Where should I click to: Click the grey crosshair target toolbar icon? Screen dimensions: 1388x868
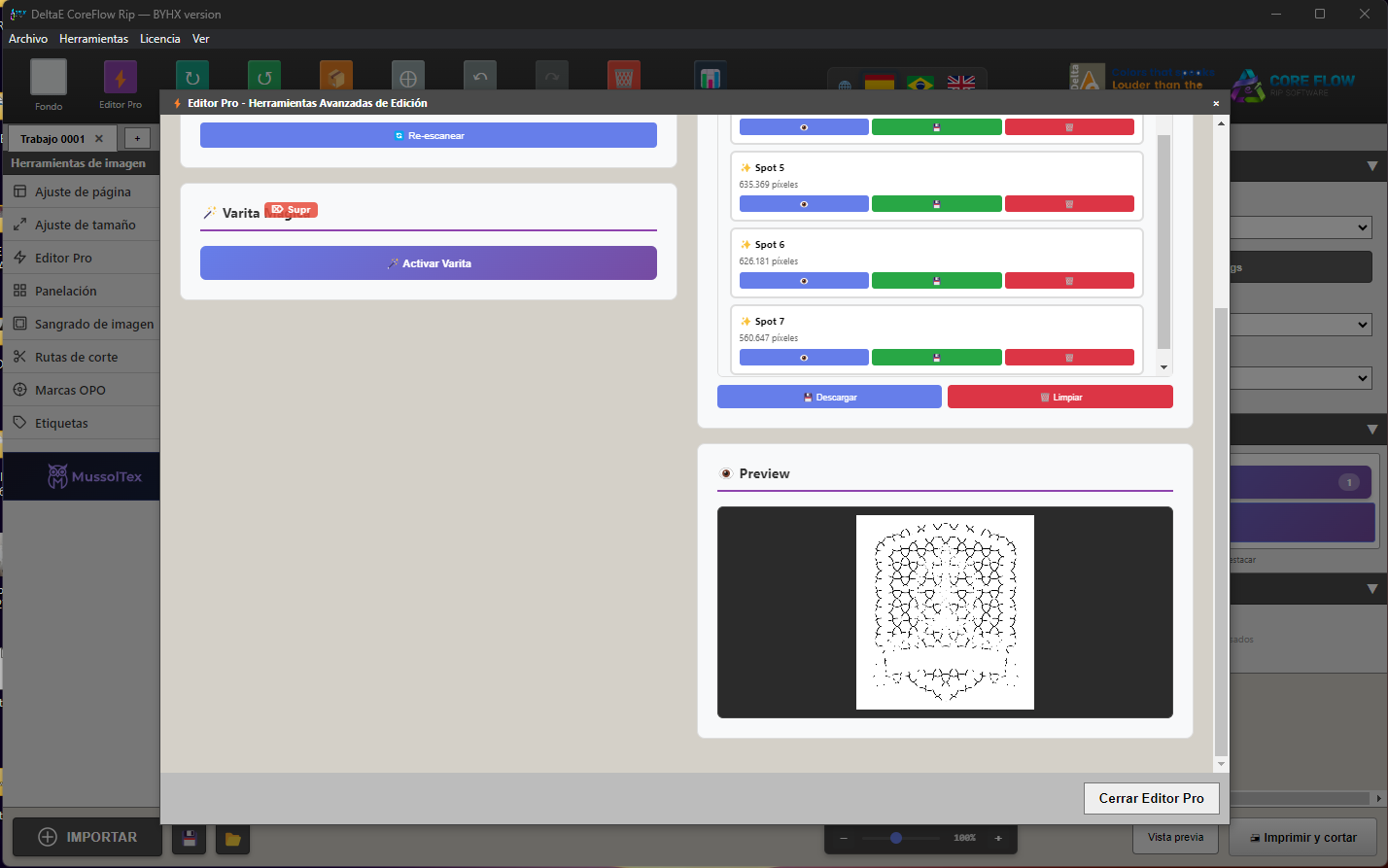(x=408, y=76)
